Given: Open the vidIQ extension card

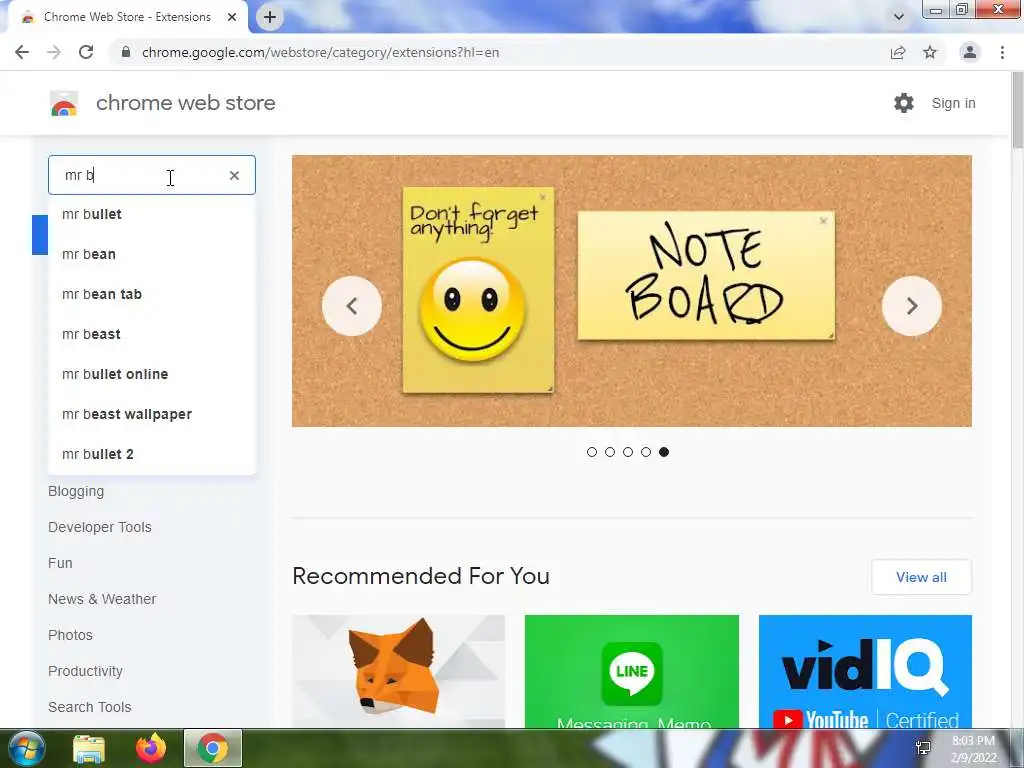Looking at the screenshot, I should [865, 671].
